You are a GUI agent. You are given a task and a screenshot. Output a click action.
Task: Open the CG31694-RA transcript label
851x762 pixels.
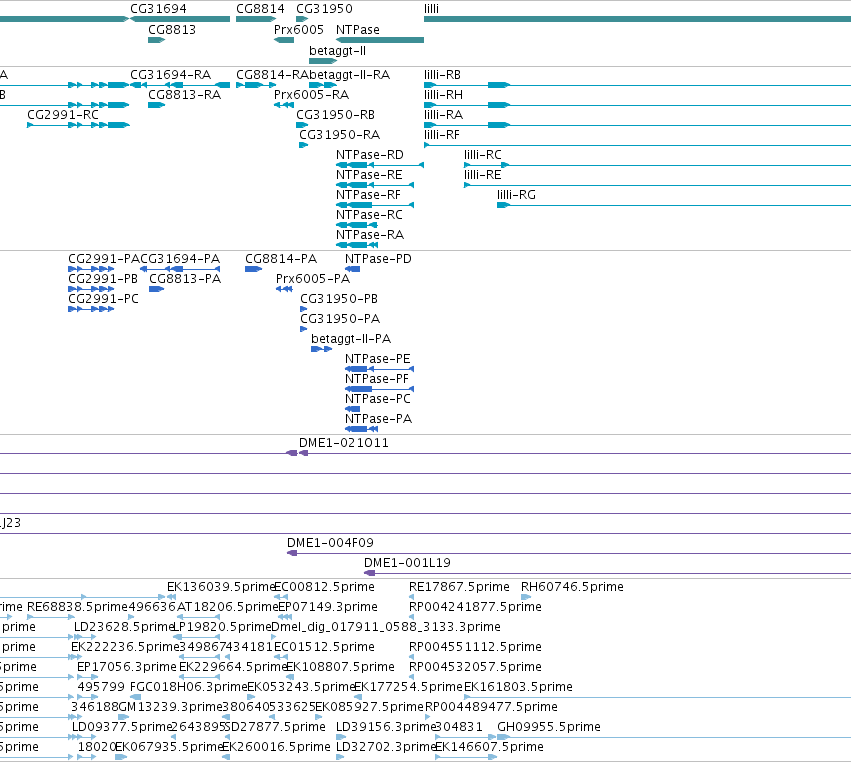[x=170, y=75]
